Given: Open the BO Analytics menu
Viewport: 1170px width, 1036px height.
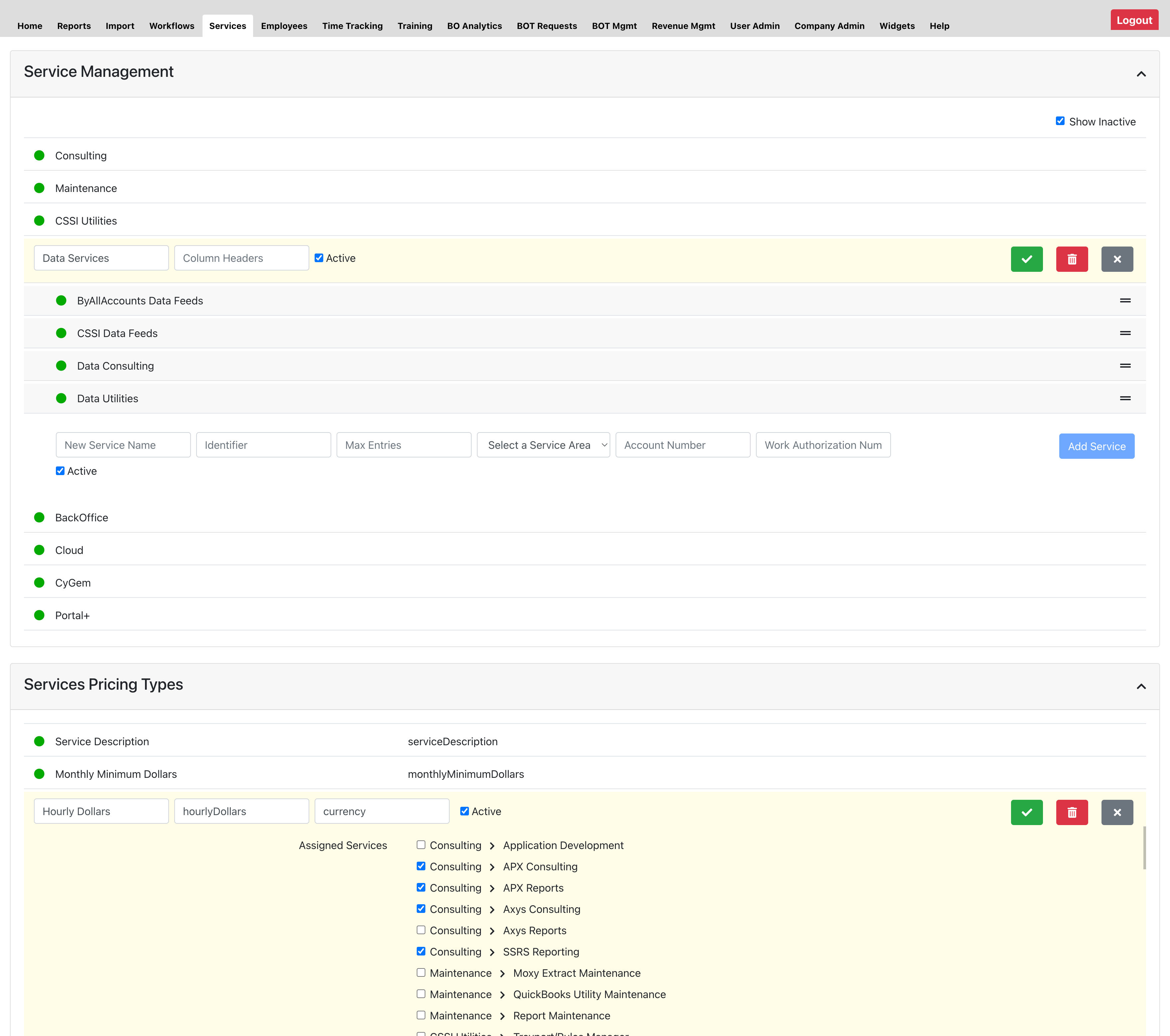Looking at the screenshot, I should tap(475, 26).
